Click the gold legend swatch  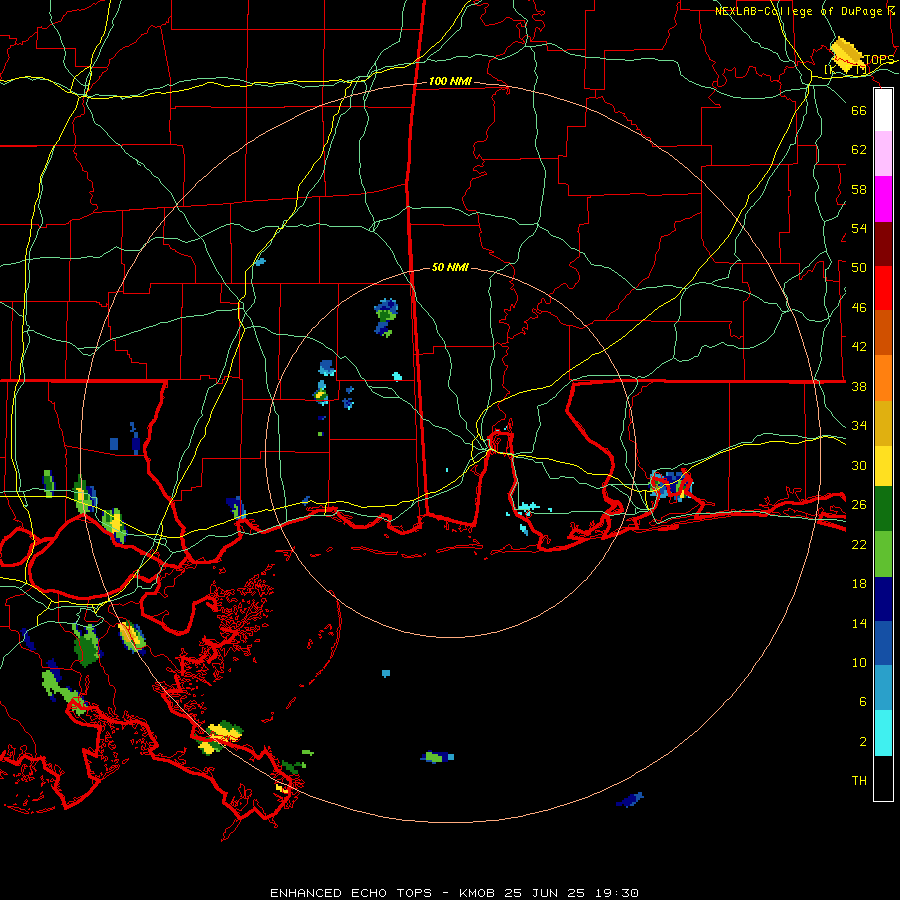[883, 423]
